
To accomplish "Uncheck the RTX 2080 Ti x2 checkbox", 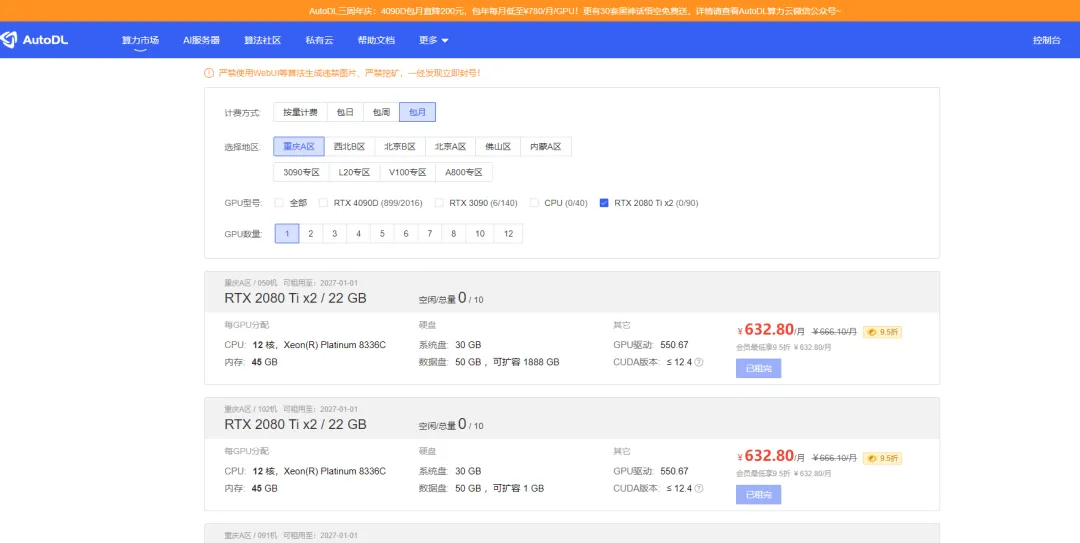I will (x=604, y=203).
